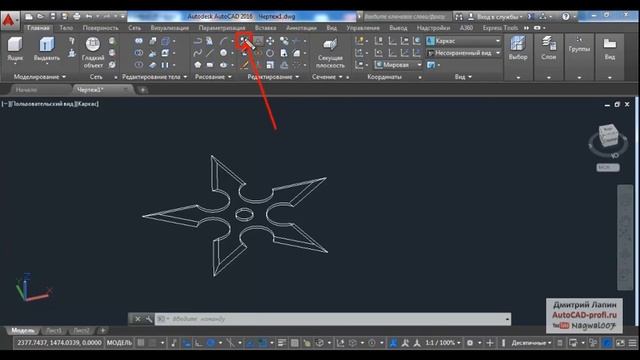Expand the Моделирование panel
The width and height of the screenshot is (640, 360).
pyautogui.click(x=40, y=77)
